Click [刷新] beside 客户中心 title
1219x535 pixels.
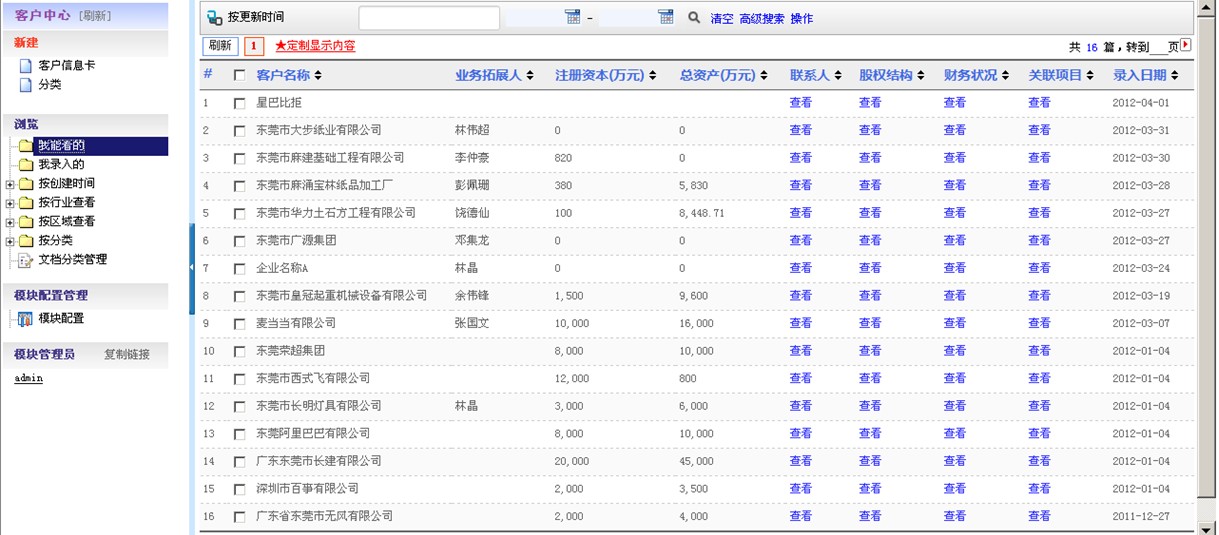(x=95, y=16)
